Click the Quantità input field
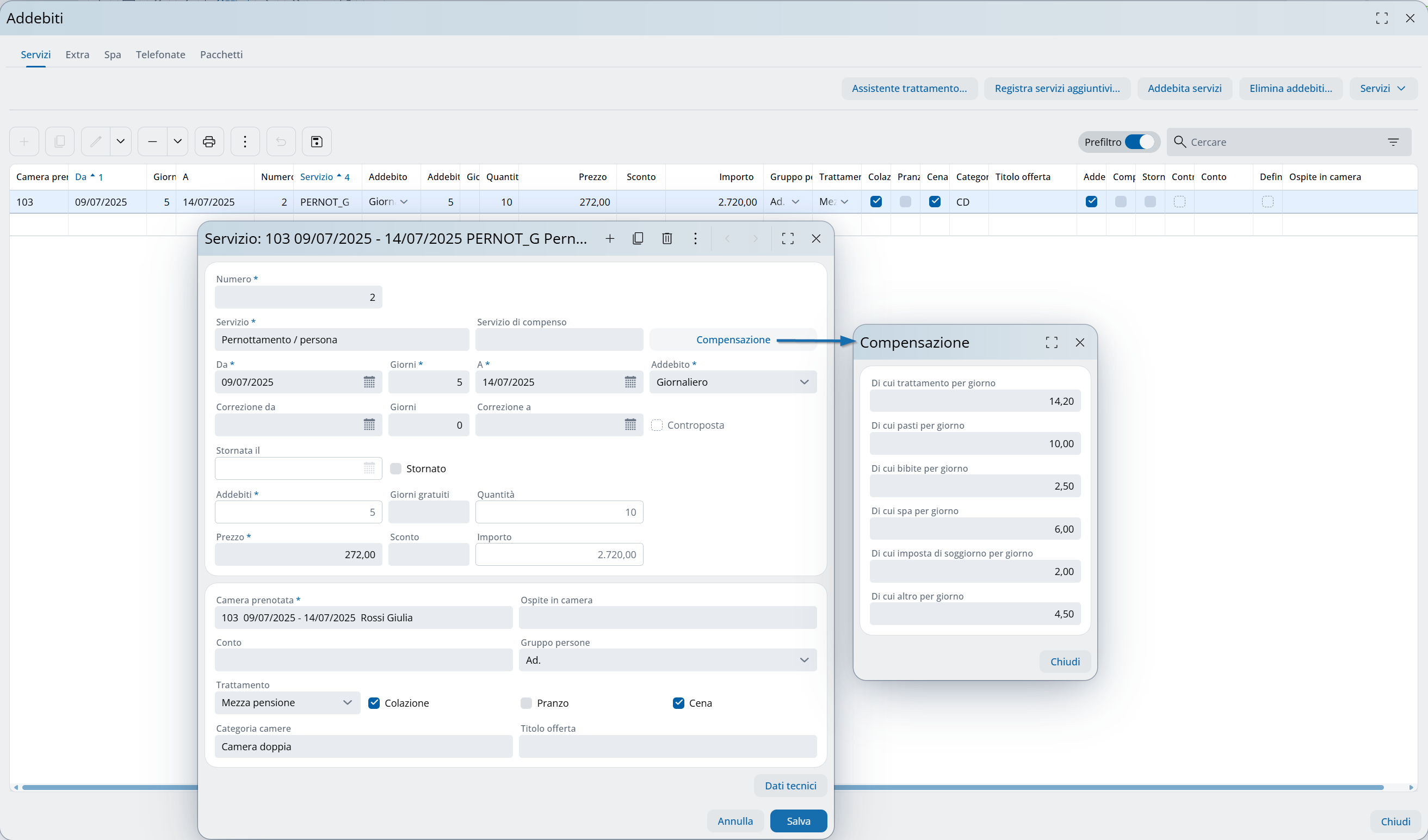The height and width of the screenshot is (840, 1428). (x=559, y=512)
